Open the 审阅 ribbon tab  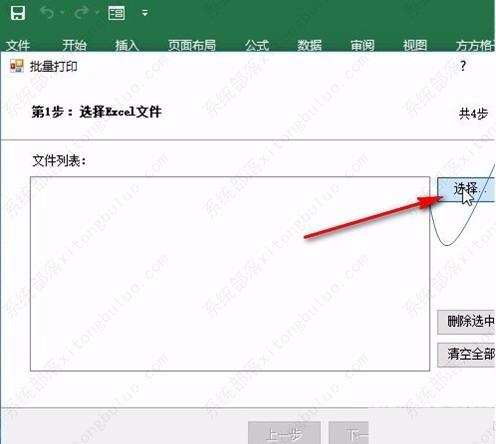point(362,45)
